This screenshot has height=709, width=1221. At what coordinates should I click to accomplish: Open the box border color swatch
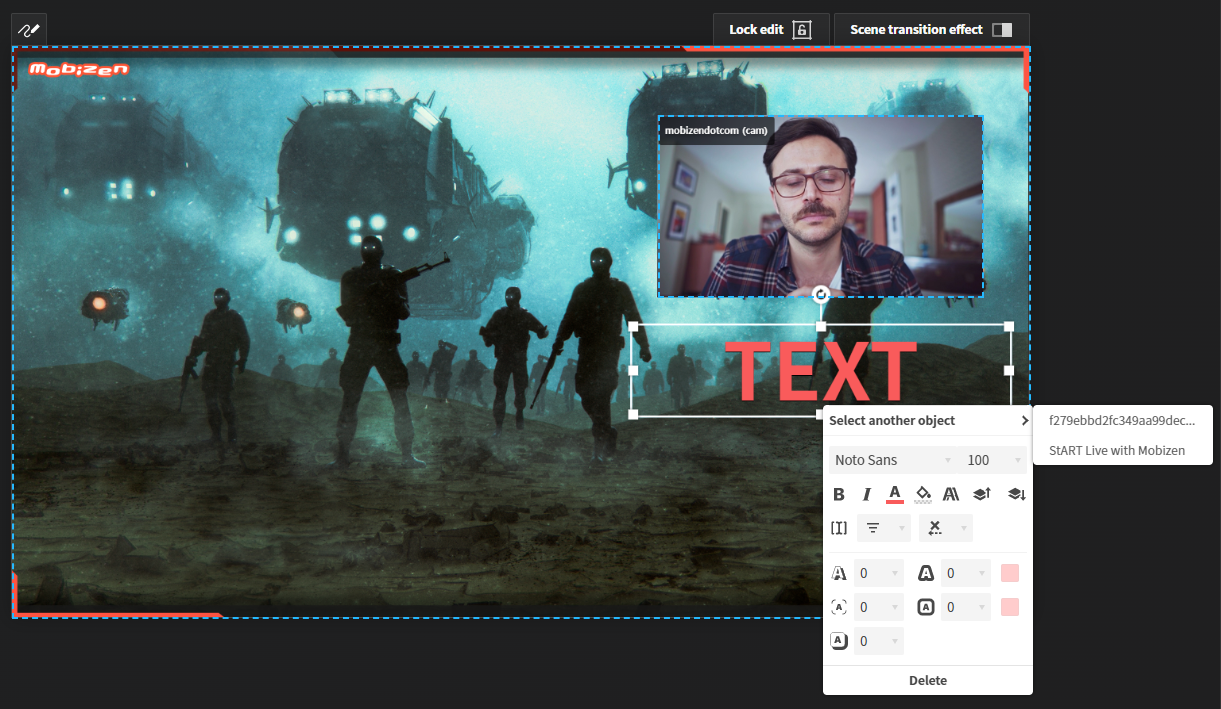pos(1010,607)
